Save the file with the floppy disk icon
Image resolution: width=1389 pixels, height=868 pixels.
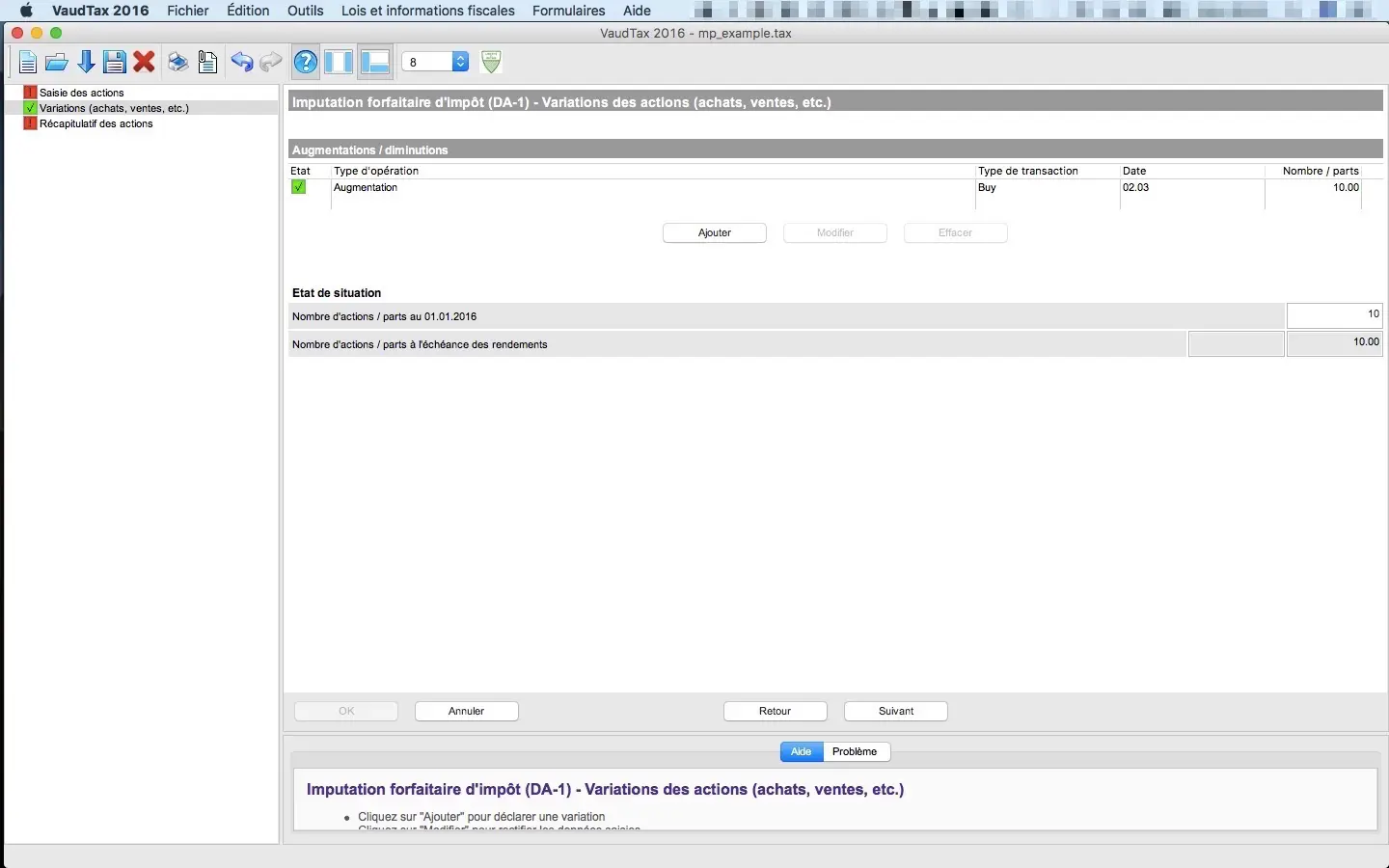coord(115,63)
